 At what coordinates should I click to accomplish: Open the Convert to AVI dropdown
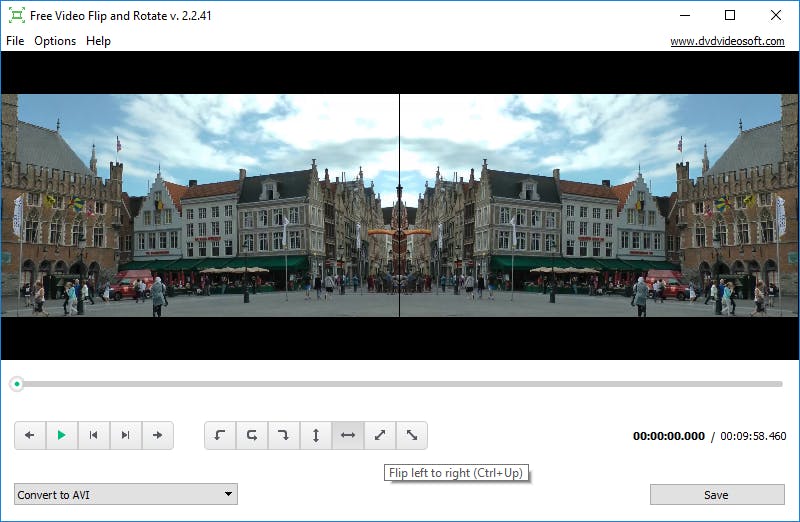(126, 494)
